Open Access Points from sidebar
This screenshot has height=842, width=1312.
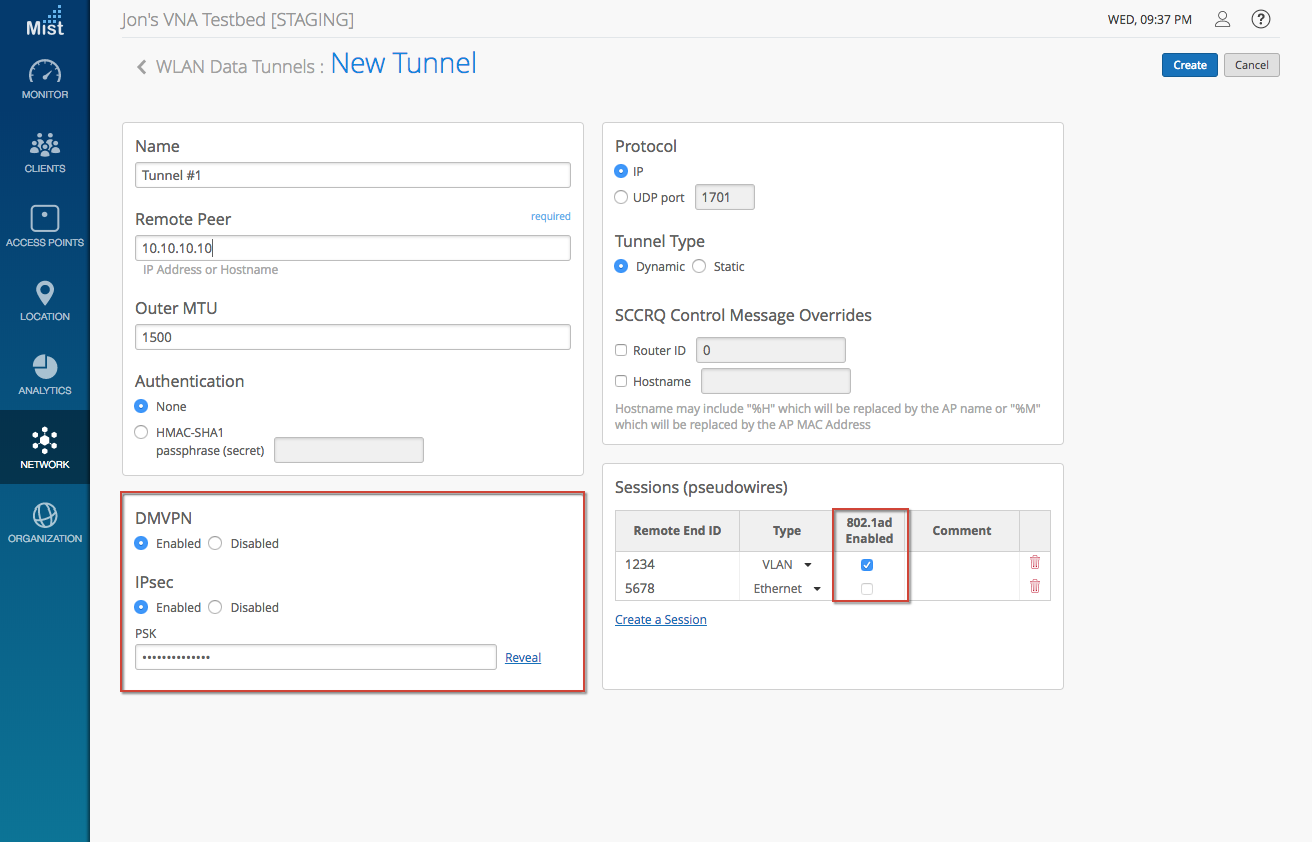click(x=45, y=228)
